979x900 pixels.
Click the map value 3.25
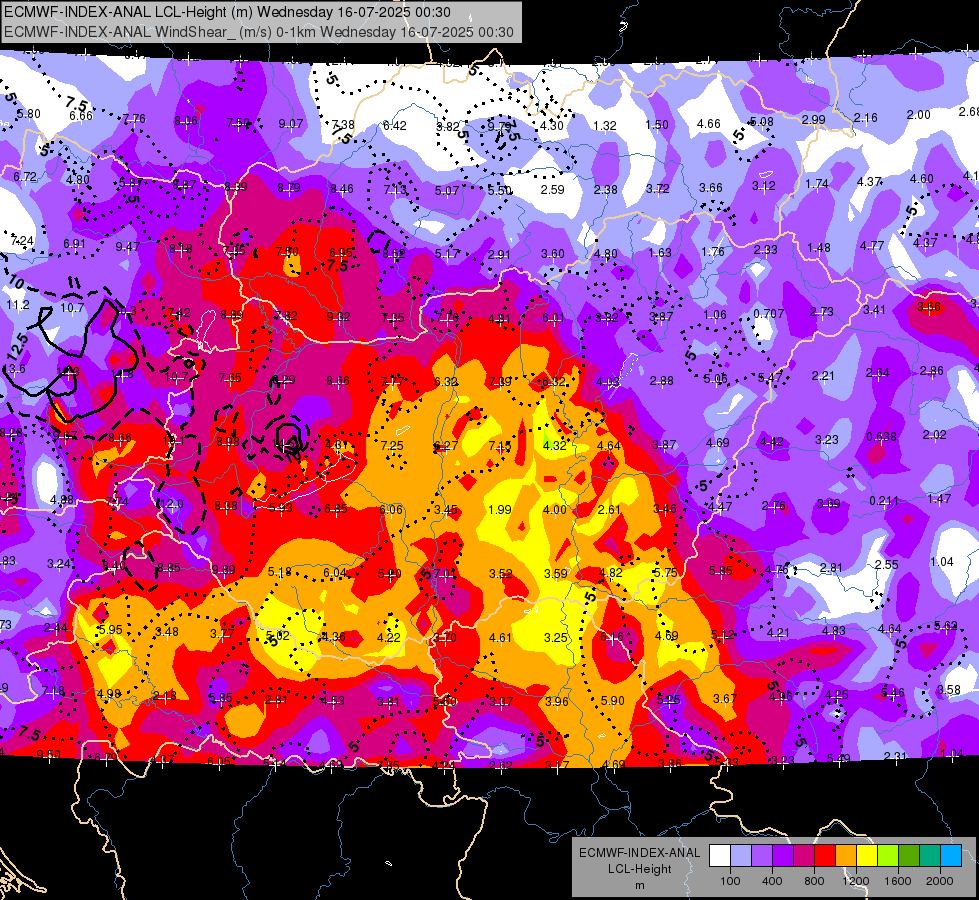556,637
